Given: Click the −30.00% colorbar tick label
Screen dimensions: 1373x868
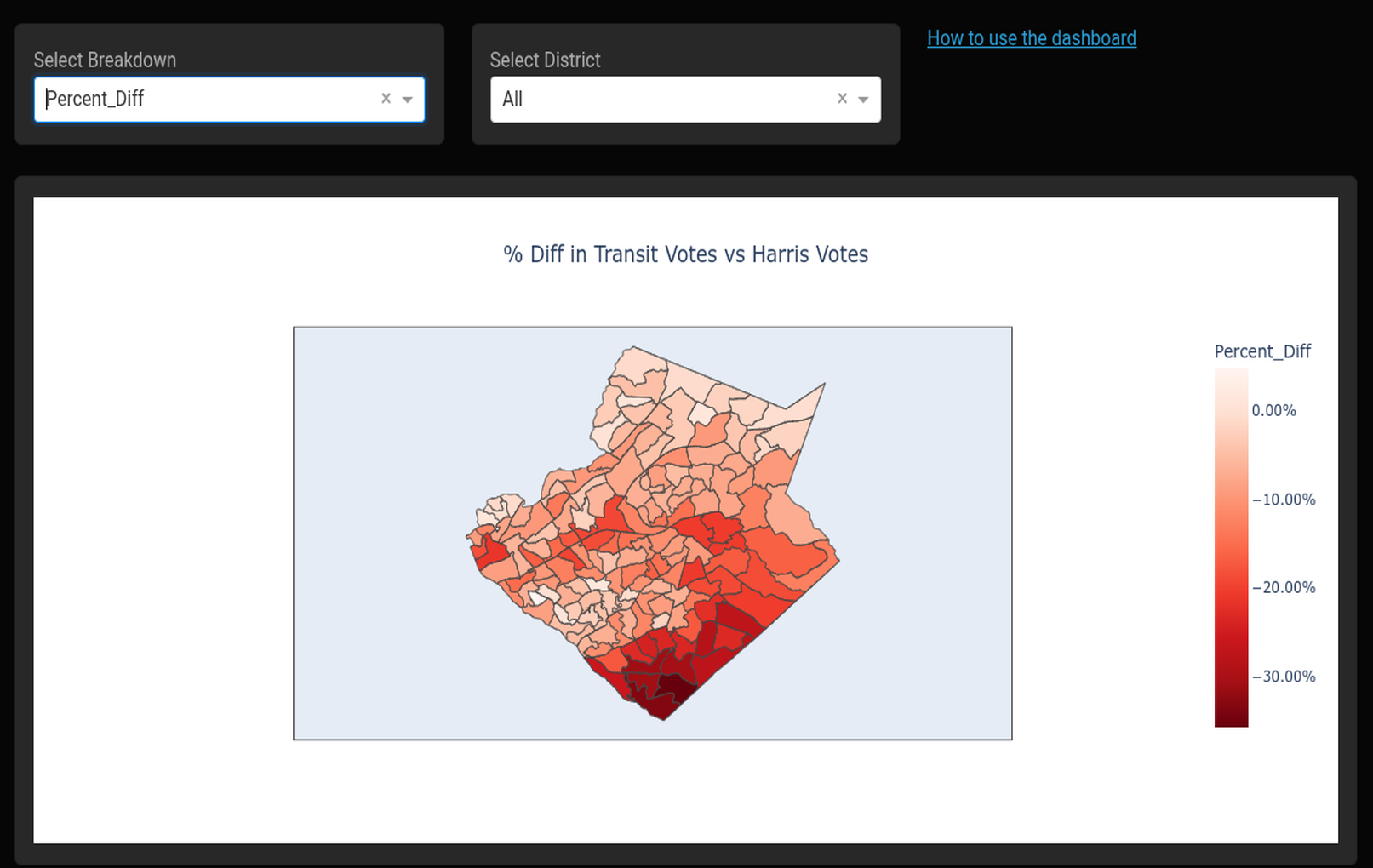Looking at the screenshot, I should [1284, 677].
